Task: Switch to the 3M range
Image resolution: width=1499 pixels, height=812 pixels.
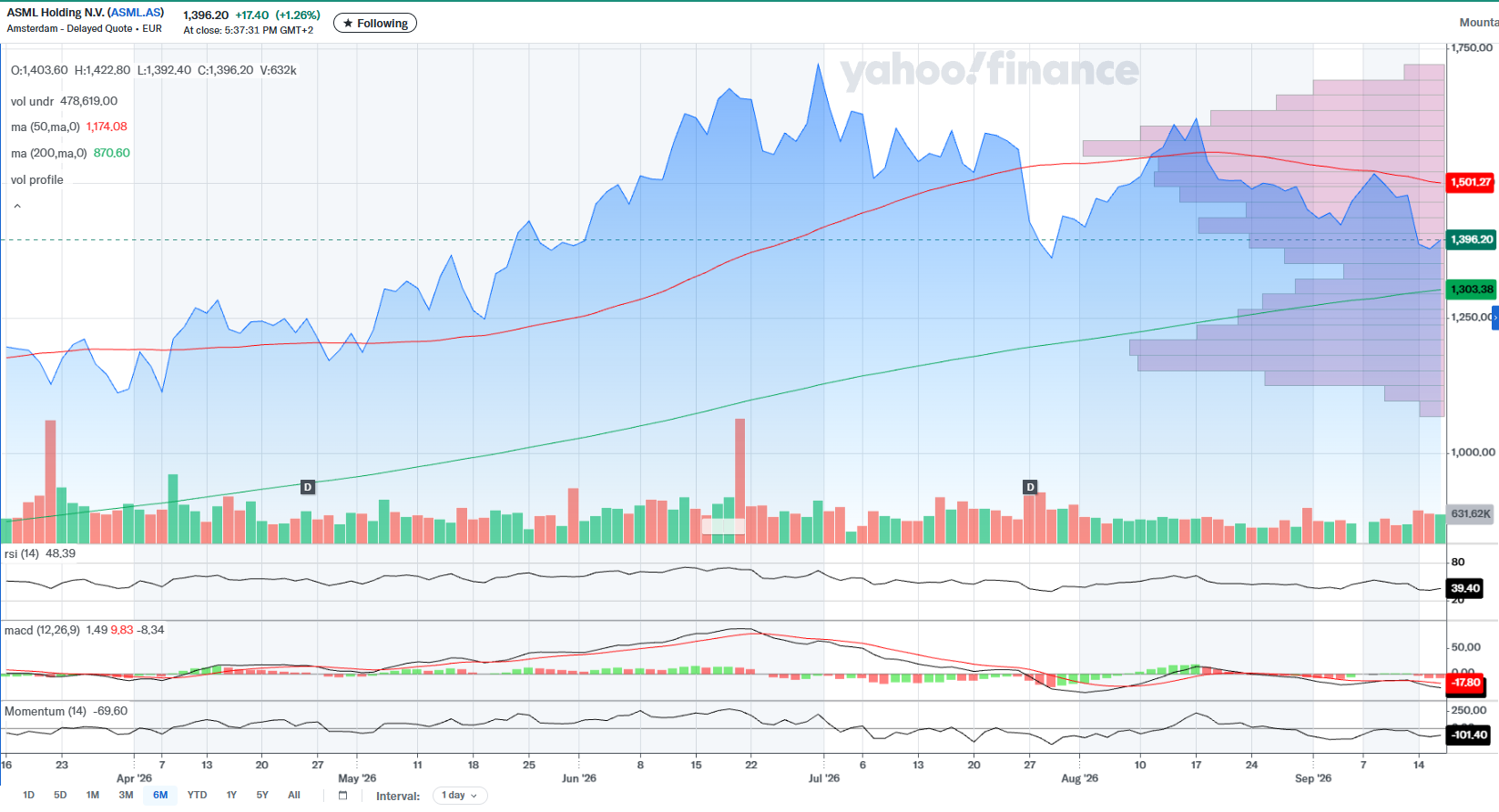Action: [126, 795]
